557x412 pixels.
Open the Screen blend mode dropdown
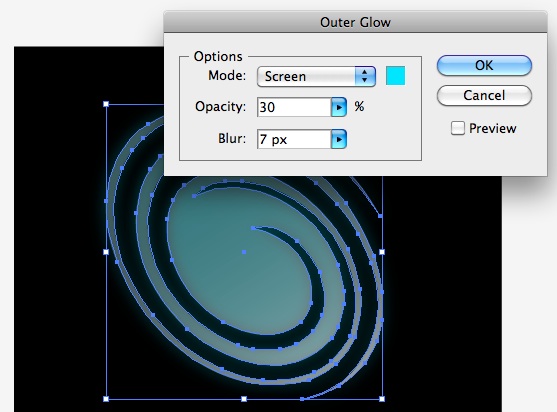[x=316, y=76]
